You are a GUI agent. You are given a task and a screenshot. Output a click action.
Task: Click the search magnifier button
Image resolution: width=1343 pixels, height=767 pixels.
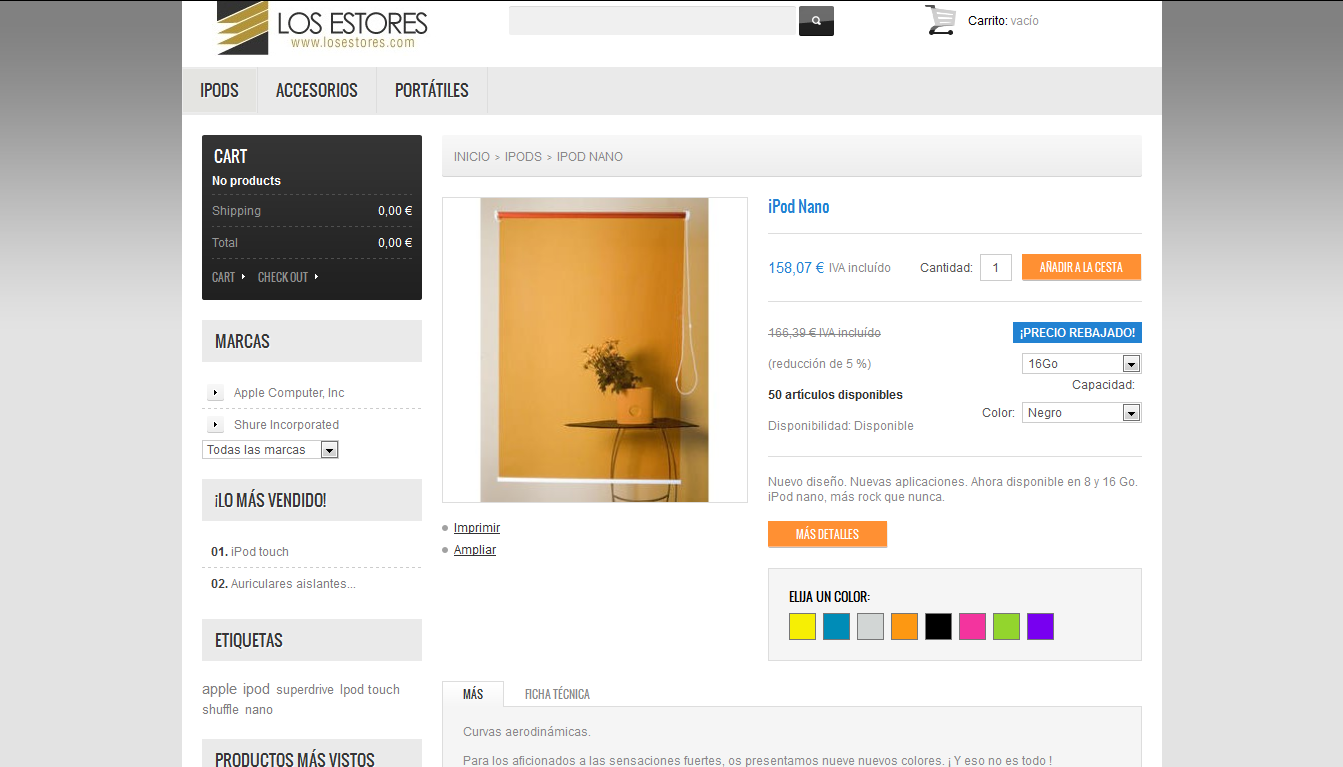coord(816,21)
